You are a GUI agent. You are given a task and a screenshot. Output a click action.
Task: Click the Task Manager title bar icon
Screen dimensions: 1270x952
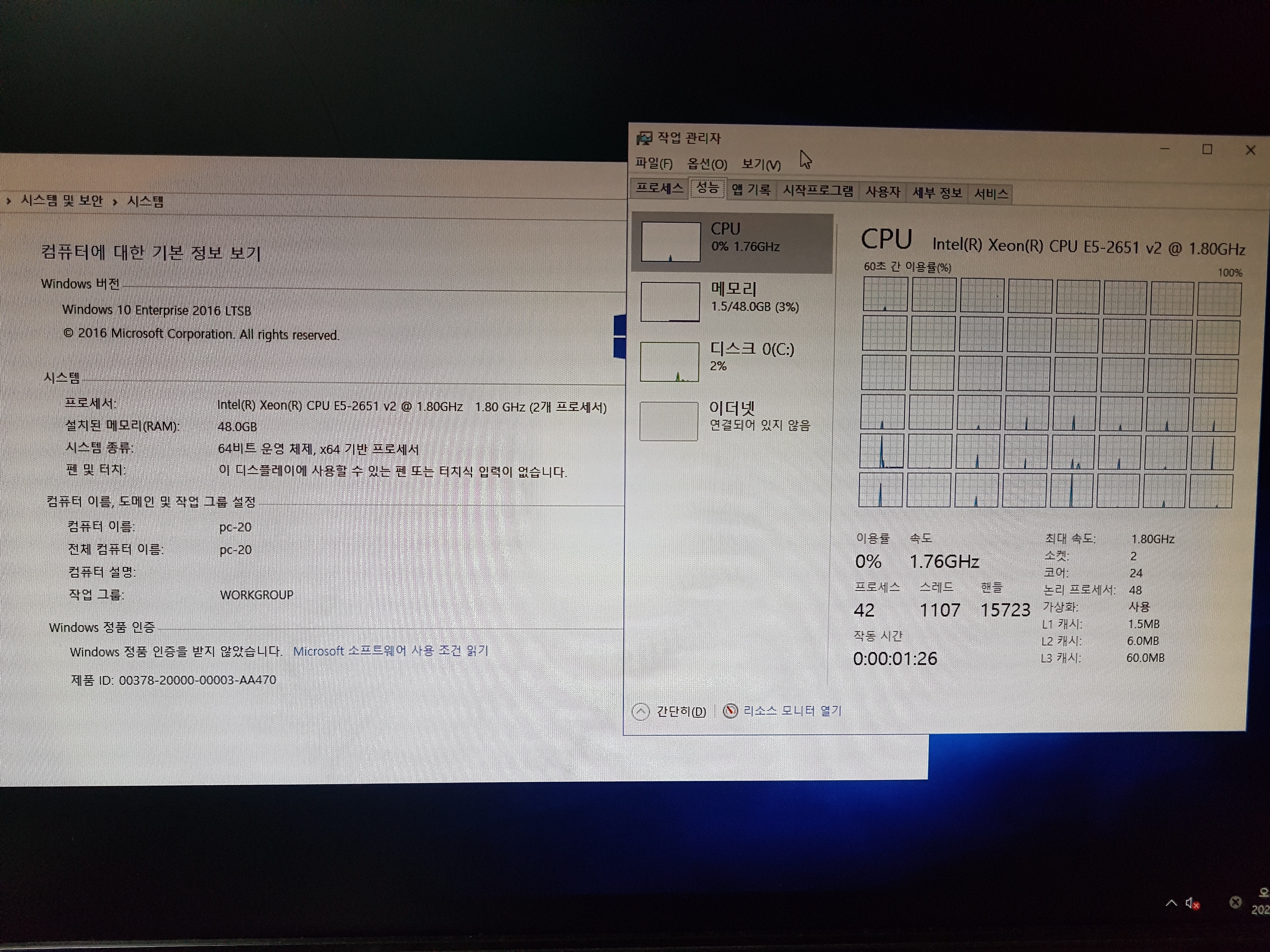pos(644,138)
